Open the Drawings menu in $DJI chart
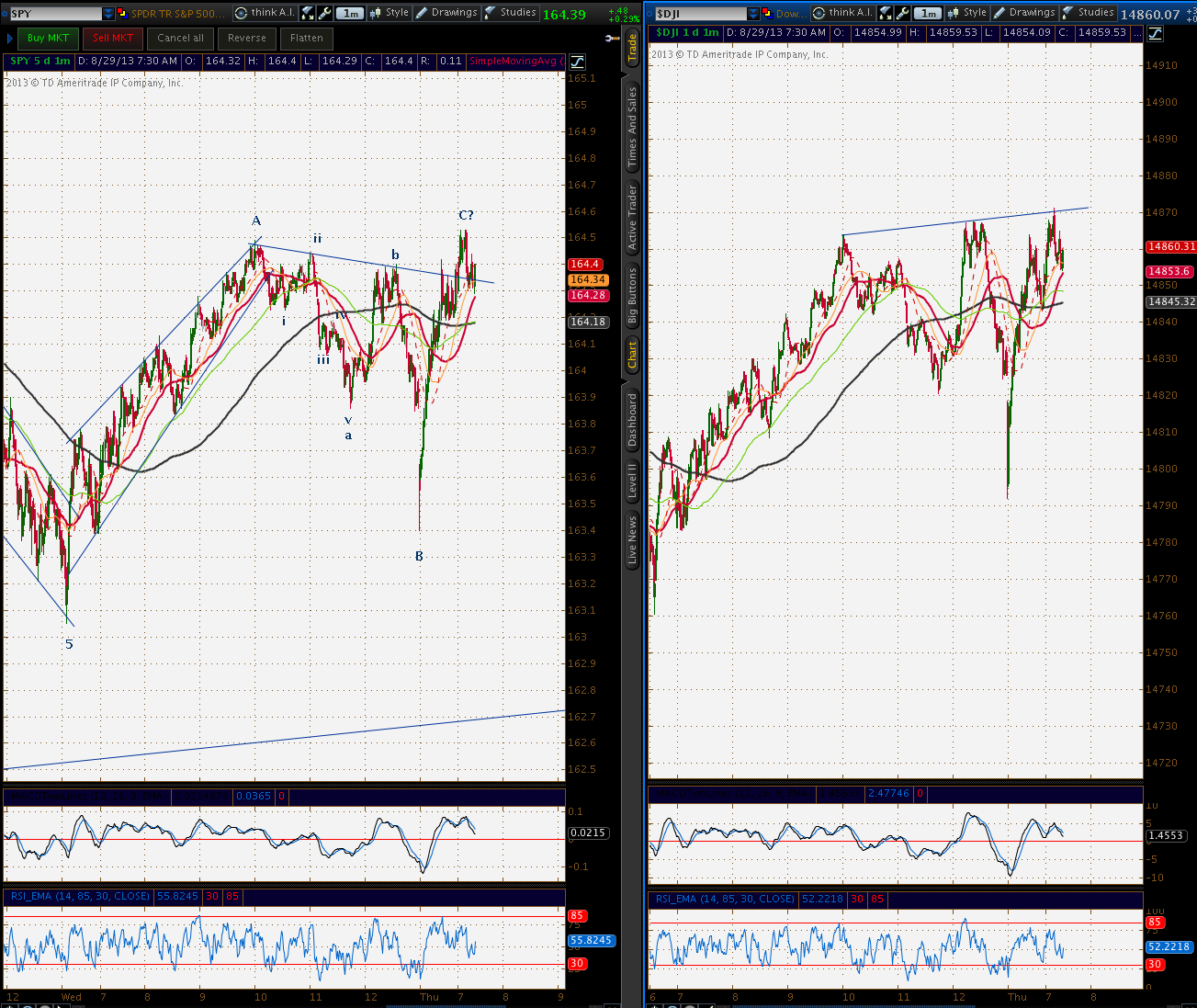The height and width of the screenshot is (1008, 1197). pyautogui.click(x=1025, y=13)
